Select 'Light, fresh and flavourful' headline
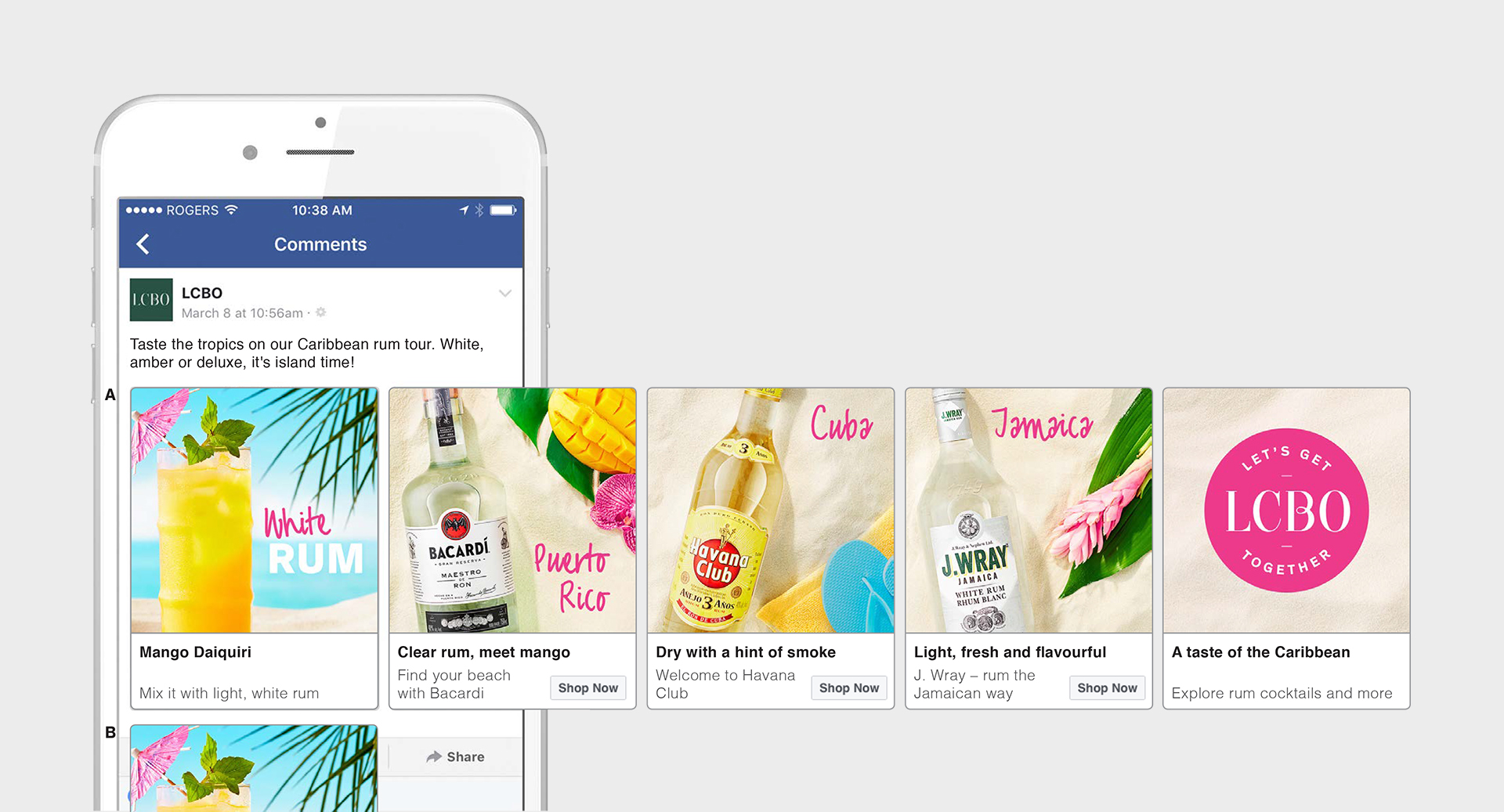1504x812 pixels. point(1010,652)
